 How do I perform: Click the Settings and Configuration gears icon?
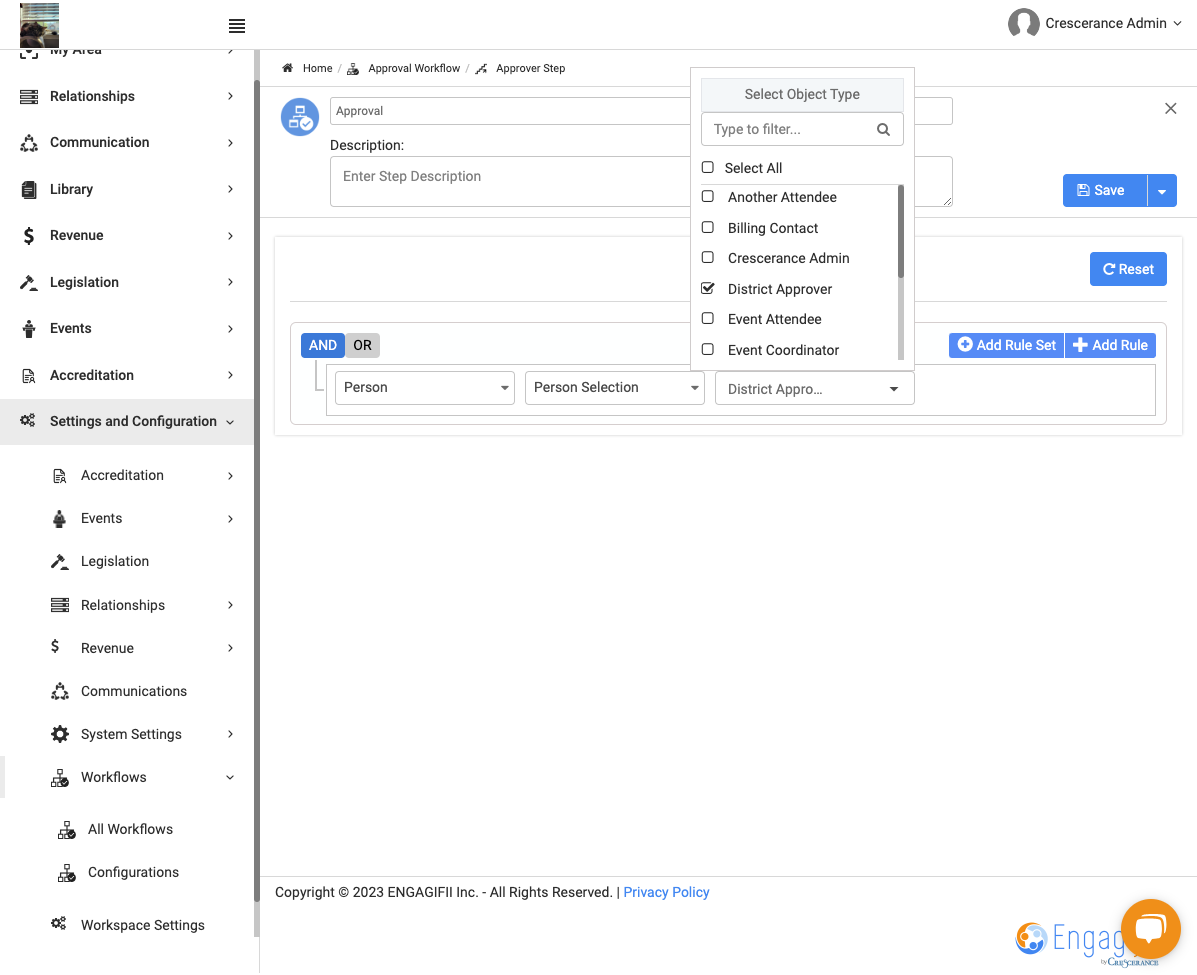click(x=27, y=420)
